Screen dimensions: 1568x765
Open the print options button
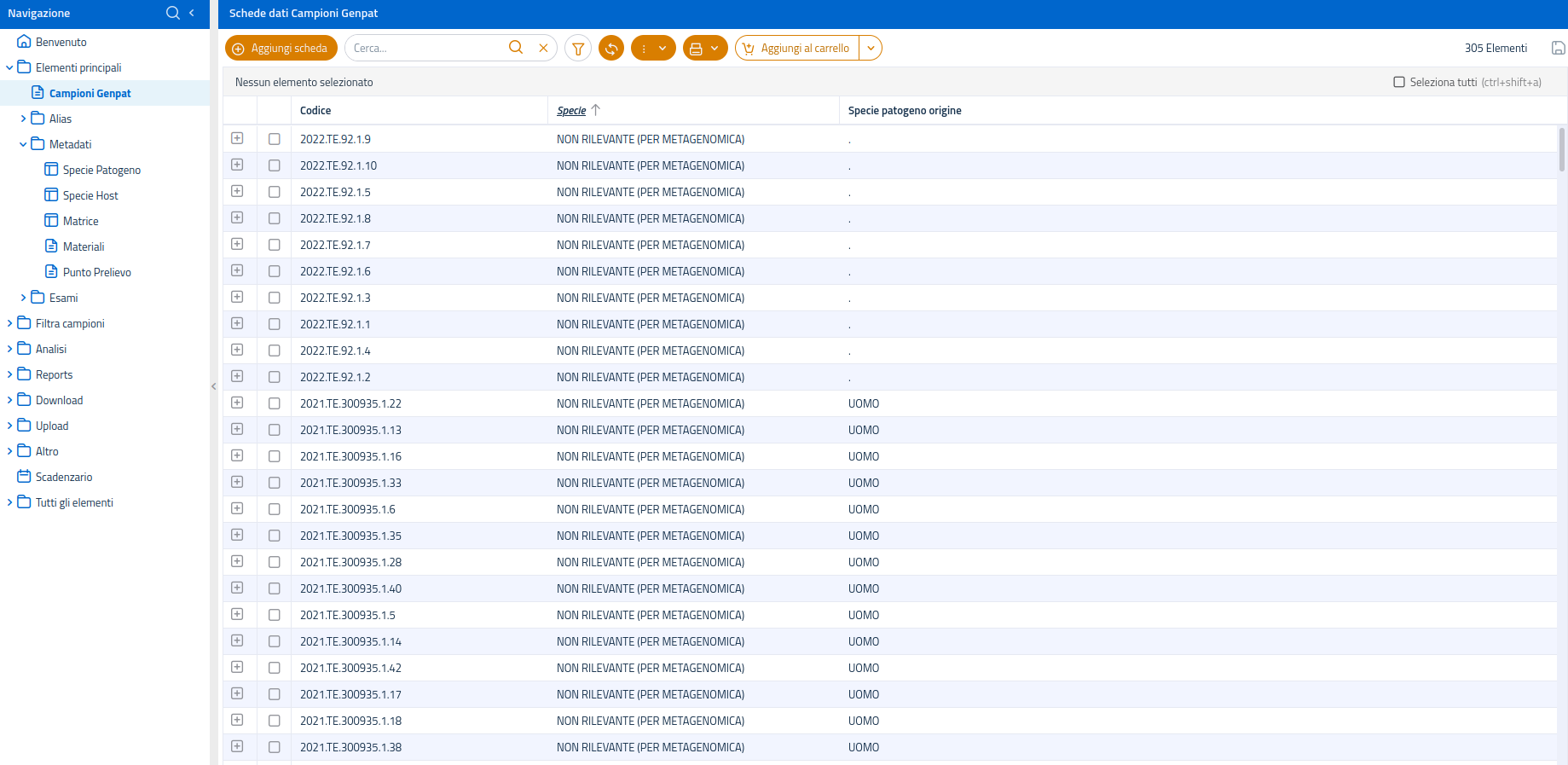(705, 49)
